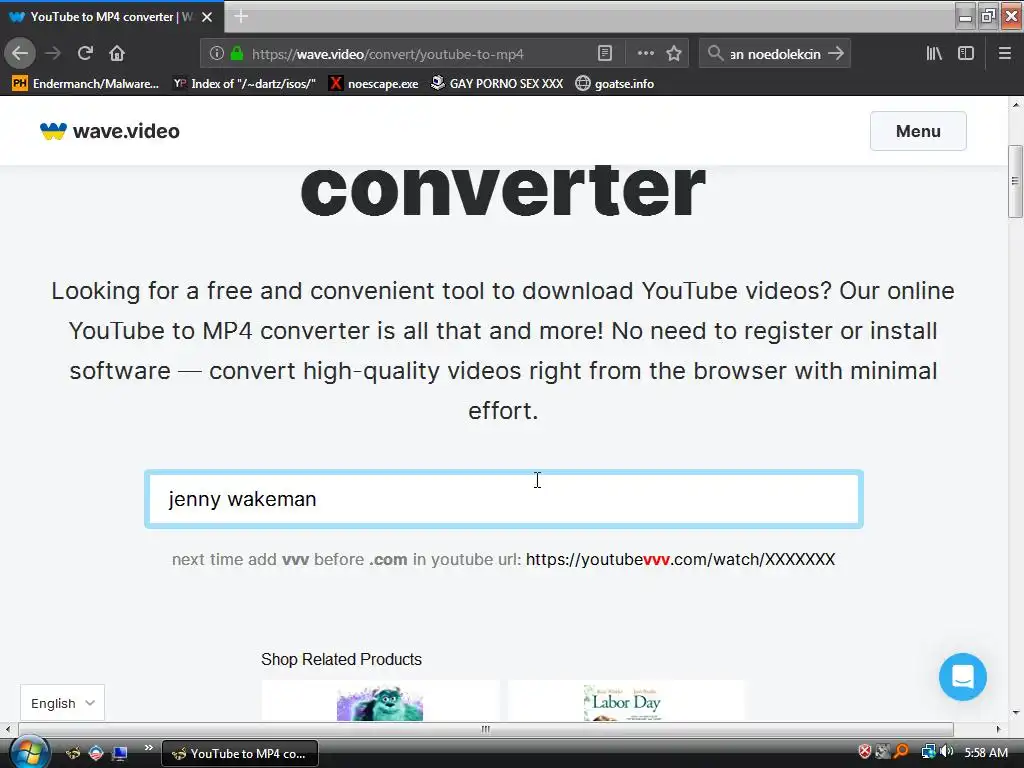Open the Endermanch/Malware bookmark
1024x768 pixels.
click(86, 84)
